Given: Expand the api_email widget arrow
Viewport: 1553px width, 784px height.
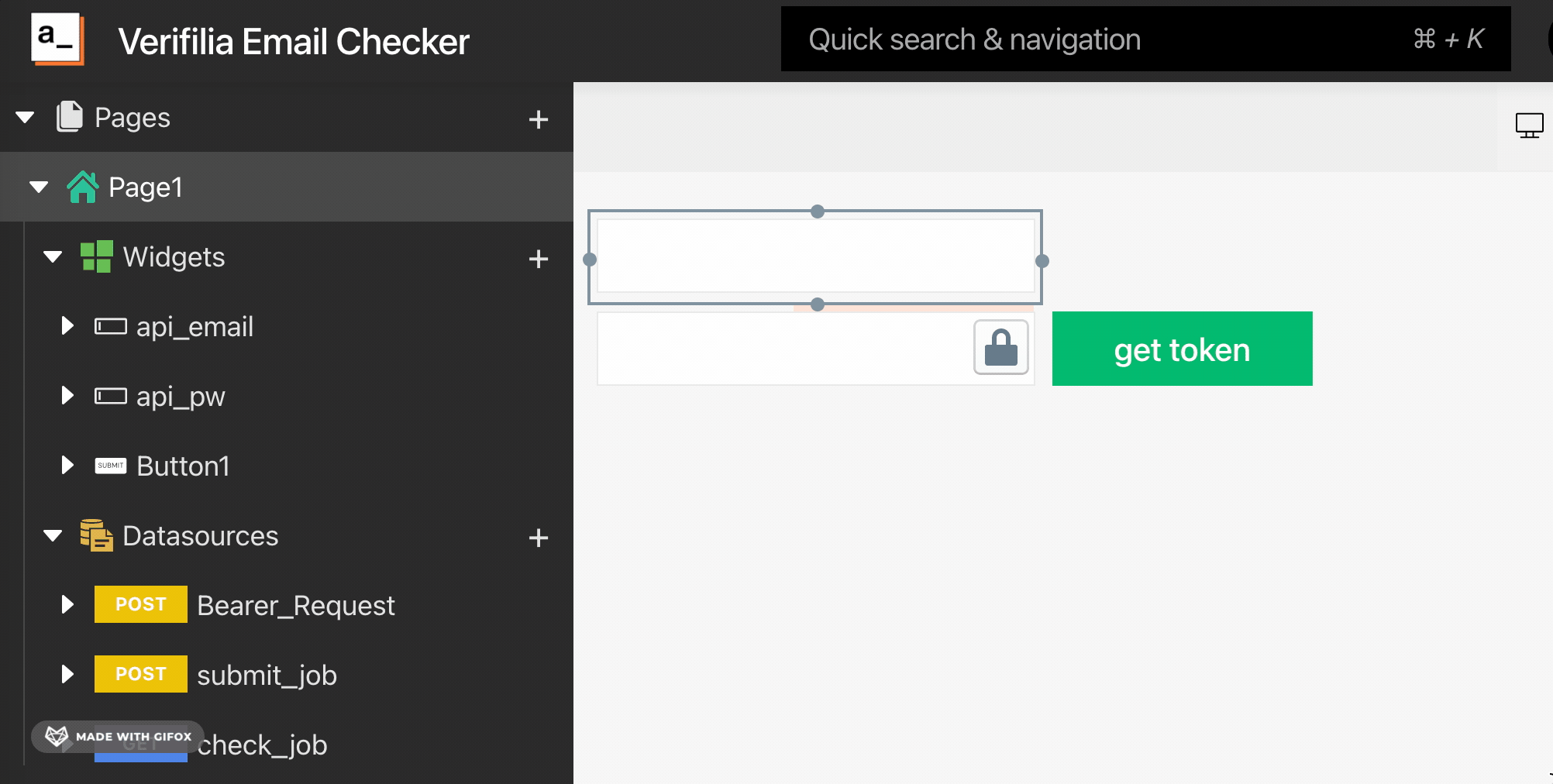Looking at the screenshot, I should pos(67,326).
